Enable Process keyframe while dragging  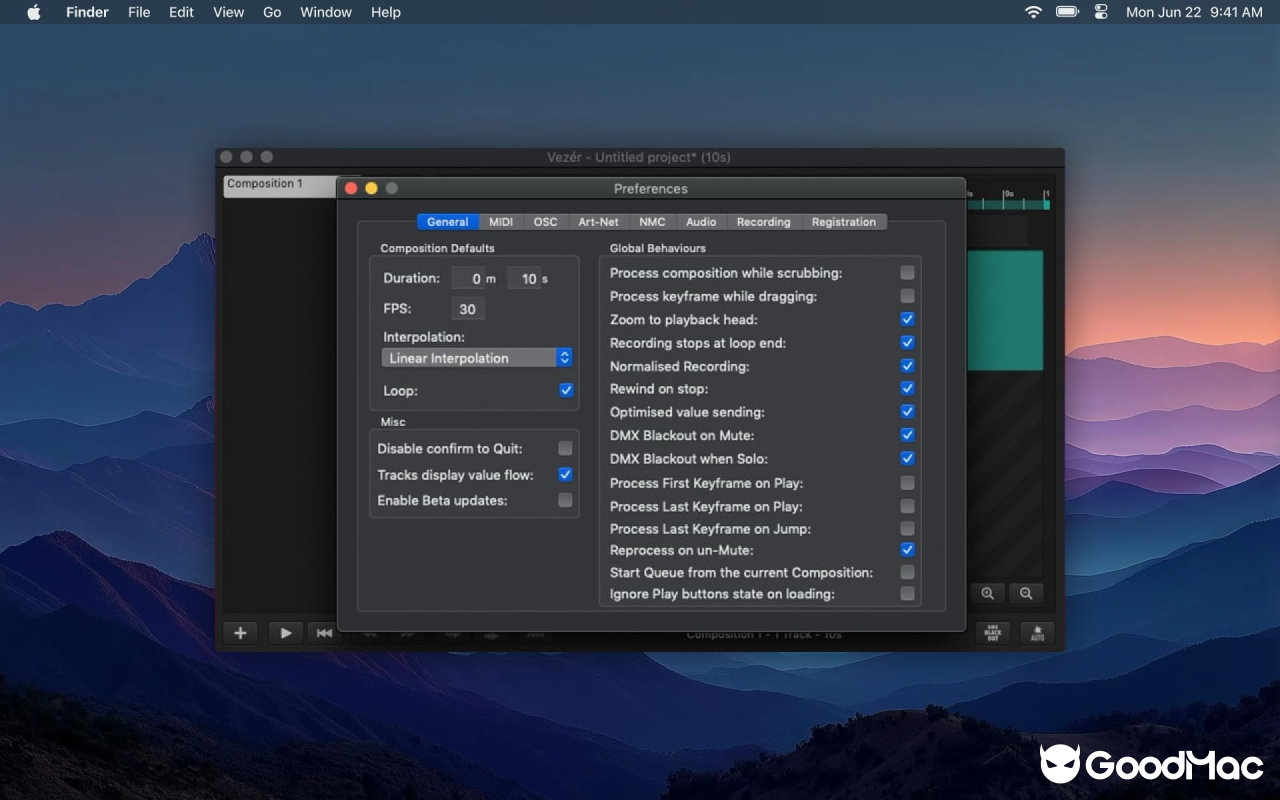[x=907, y=296]
